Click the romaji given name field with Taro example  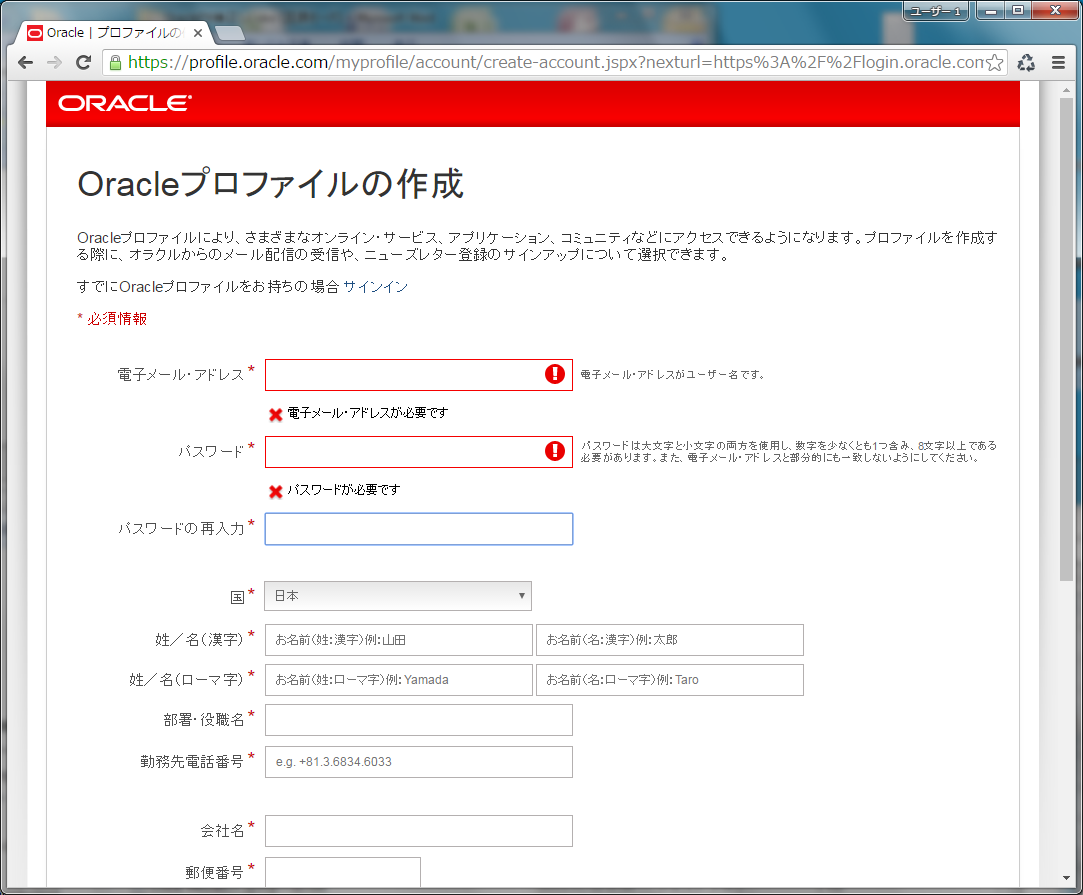(x=670, y=680)
